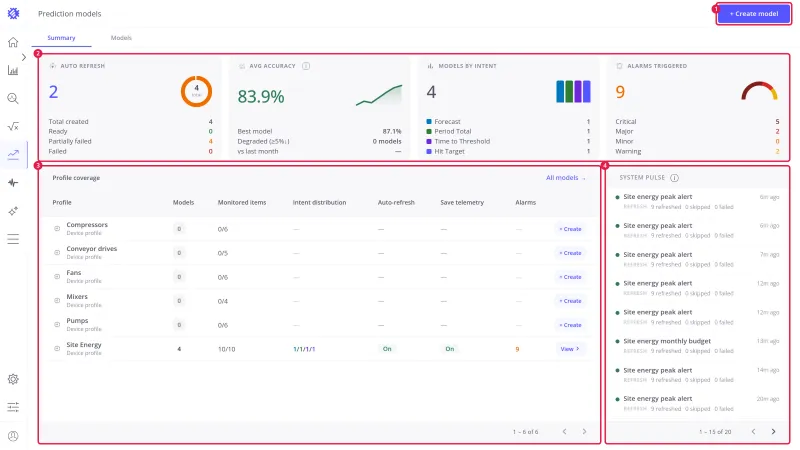The height and width of the screenshot is (450, 800).
Task: Go to next page of System Pulse
Action: (x=773, y=432)
